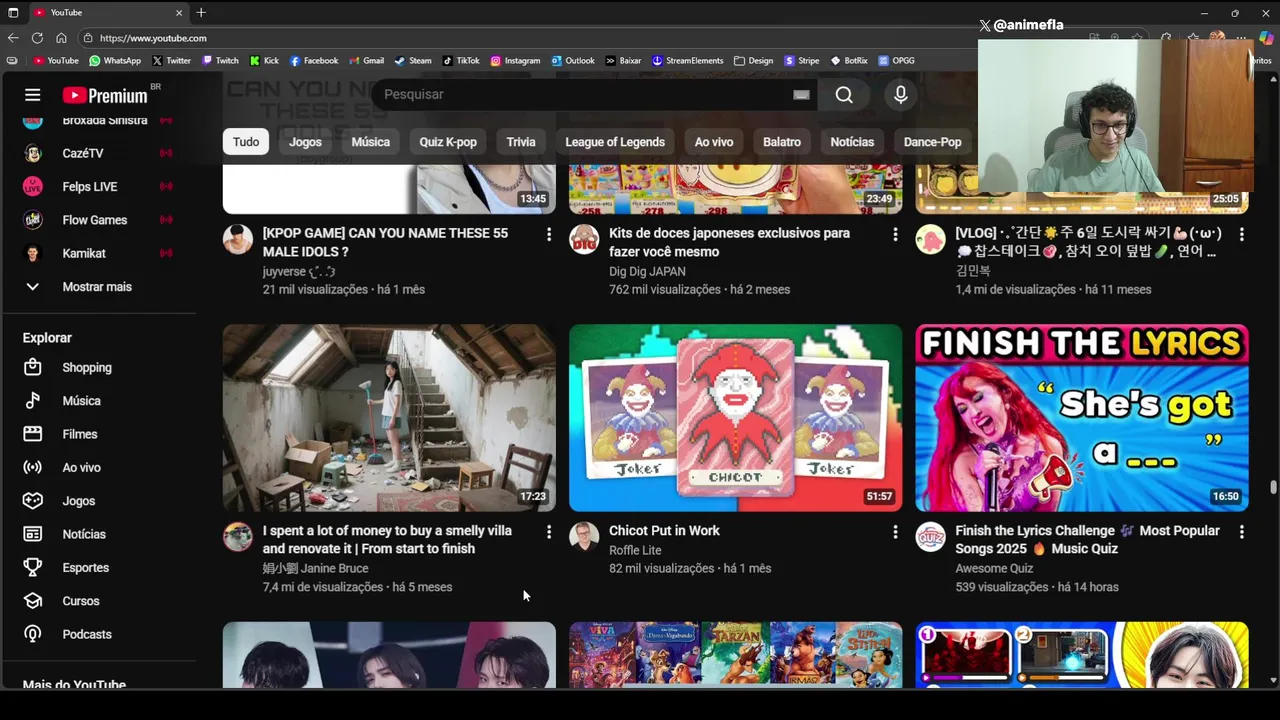Start voice search with the microphone
1280x720 pixels.
coord(900,94)
